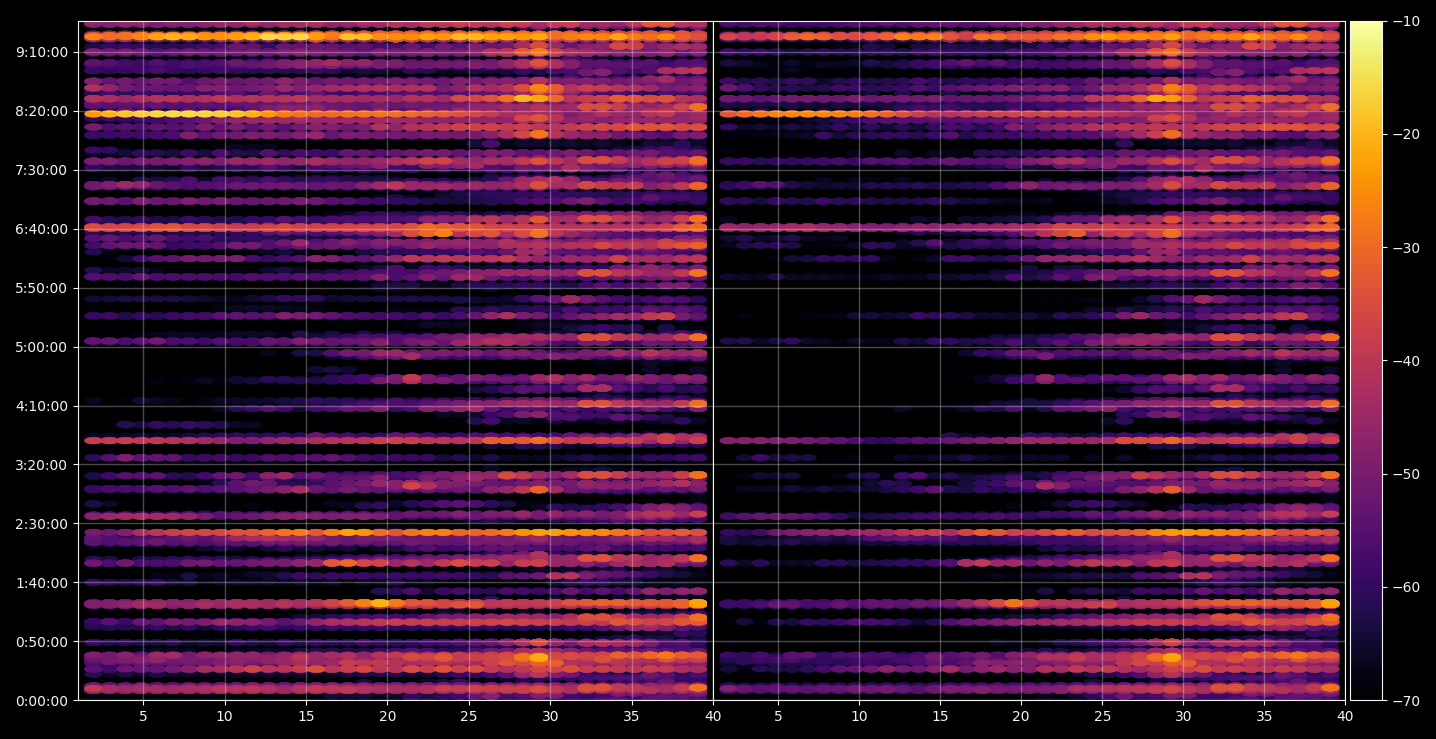Click the 5:50:00 time axis label
Image resolution: width=1436 pixels, height=739 pixels.
(x=41, y=288)
